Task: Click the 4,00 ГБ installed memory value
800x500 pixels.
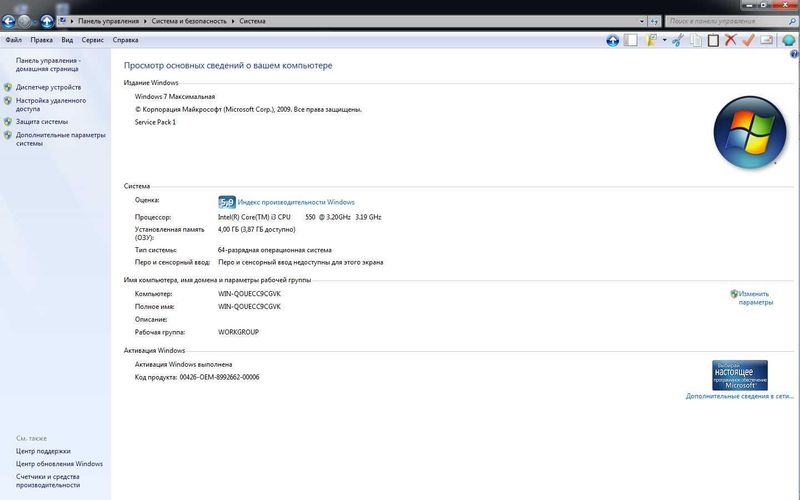Action: [257, 230]
